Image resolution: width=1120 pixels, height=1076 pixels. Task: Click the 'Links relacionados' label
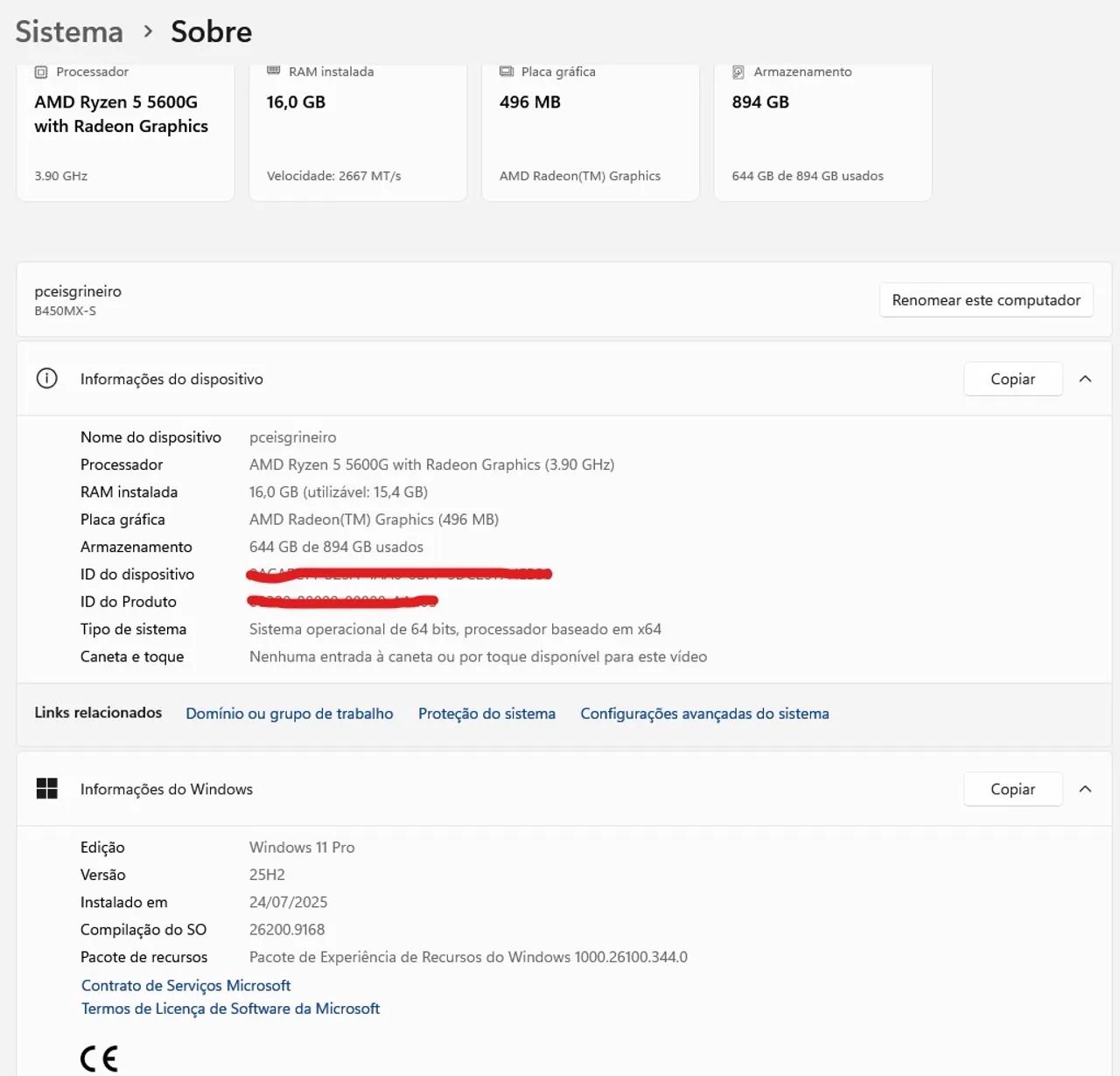(x=98, y=713)
